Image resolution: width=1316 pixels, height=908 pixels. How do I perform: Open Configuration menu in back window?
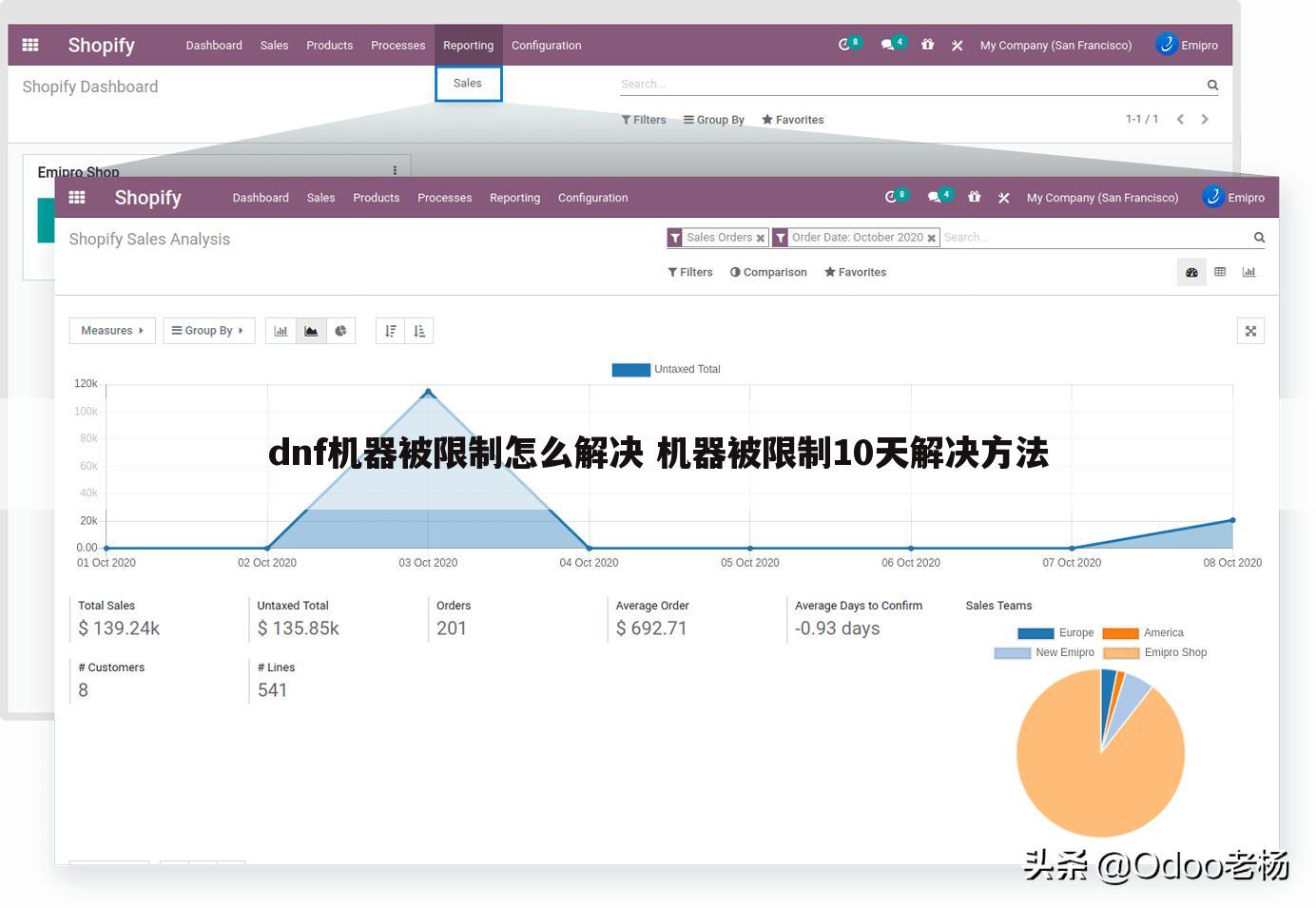(x=546, y=45)
